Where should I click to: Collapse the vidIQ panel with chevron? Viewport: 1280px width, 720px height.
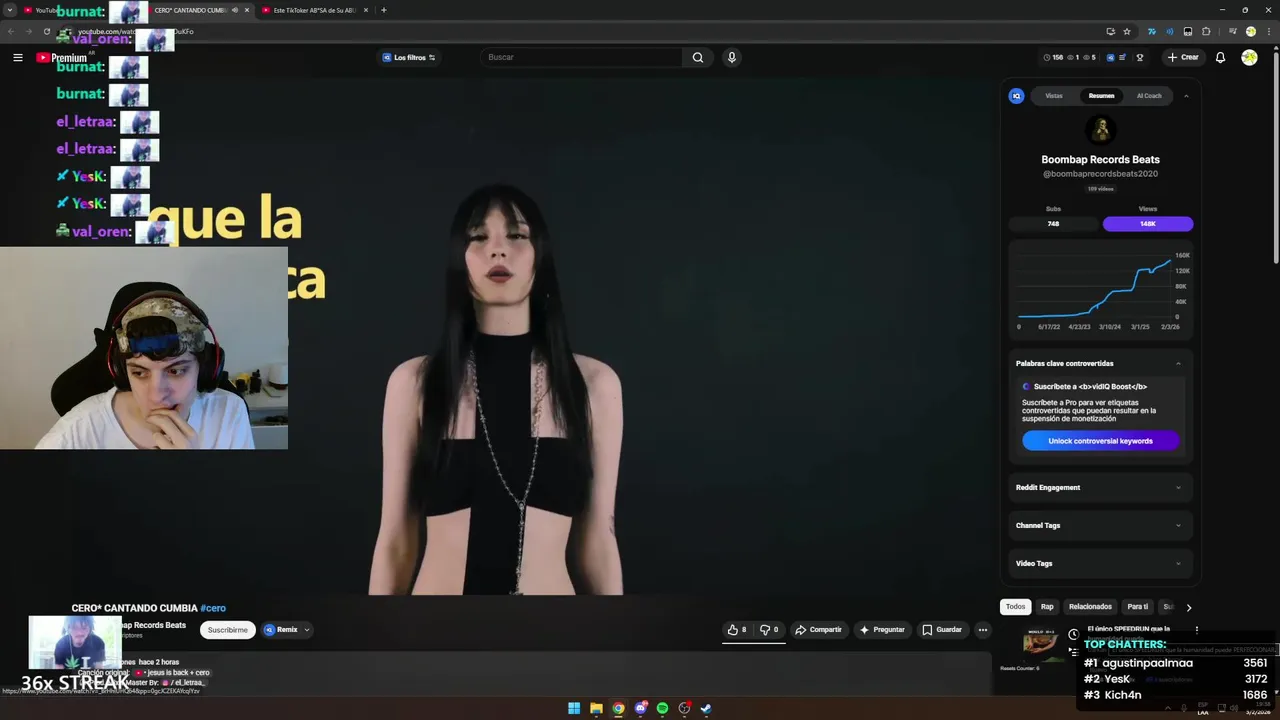point(1186,96)
